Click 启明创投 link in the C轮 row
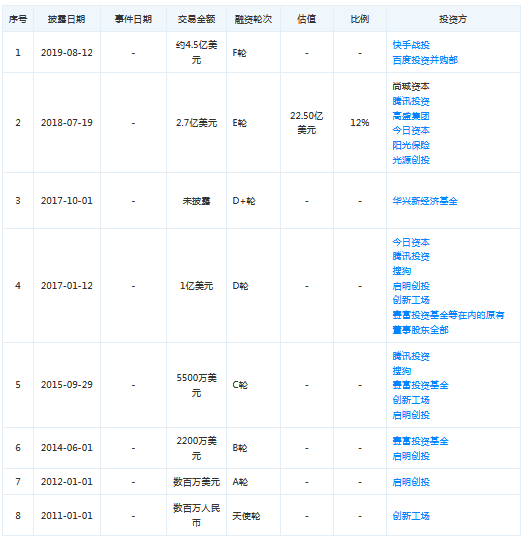This screenshot has height=536, width=521. [411, 415]
